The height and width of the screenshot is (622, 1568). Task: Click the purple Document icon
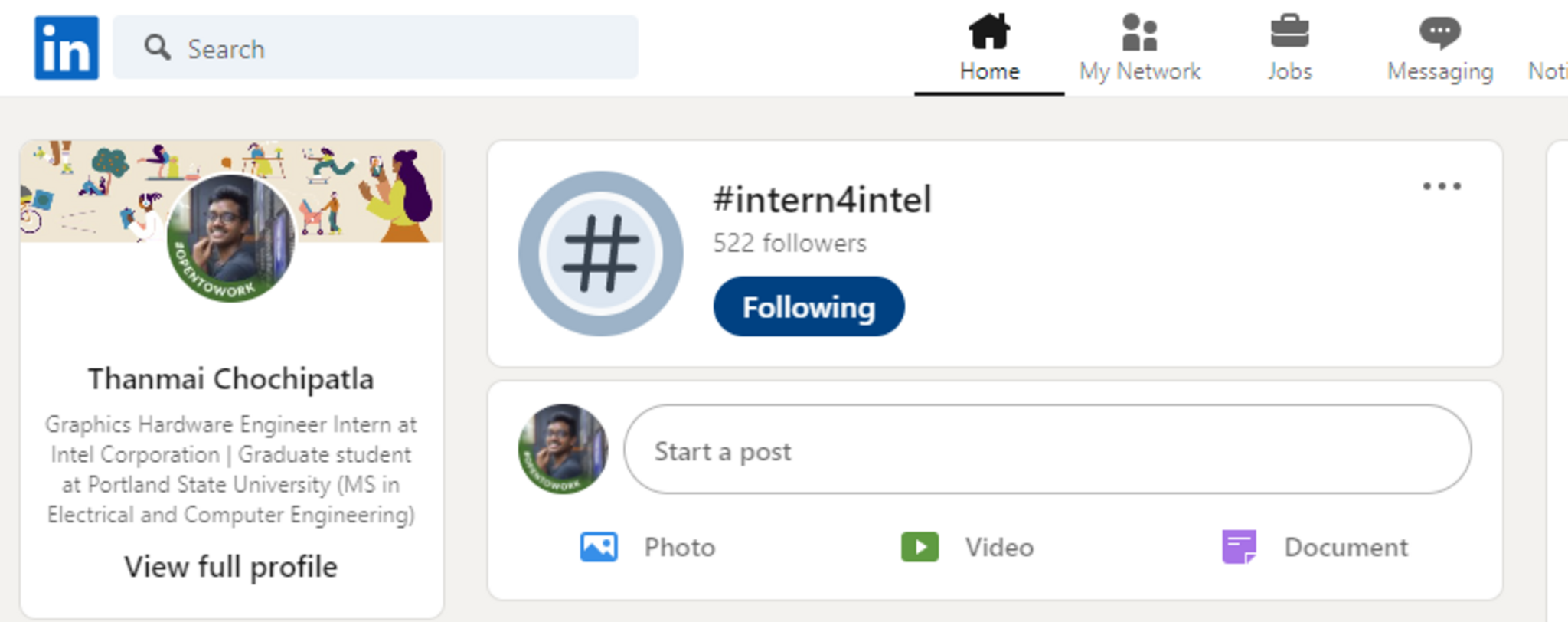(1239, 547)
